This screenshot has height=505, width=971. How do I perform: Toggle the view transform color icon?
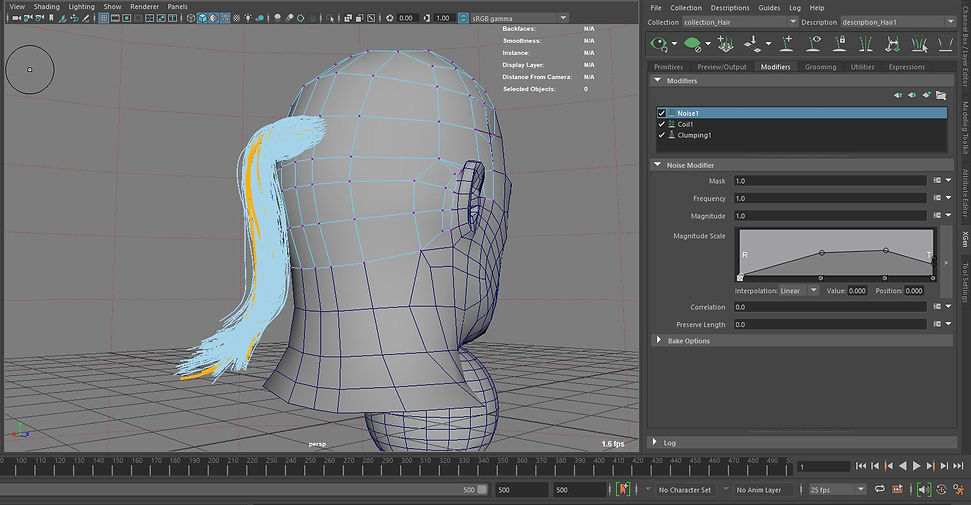pyautogui.click(x=463, y=18)
